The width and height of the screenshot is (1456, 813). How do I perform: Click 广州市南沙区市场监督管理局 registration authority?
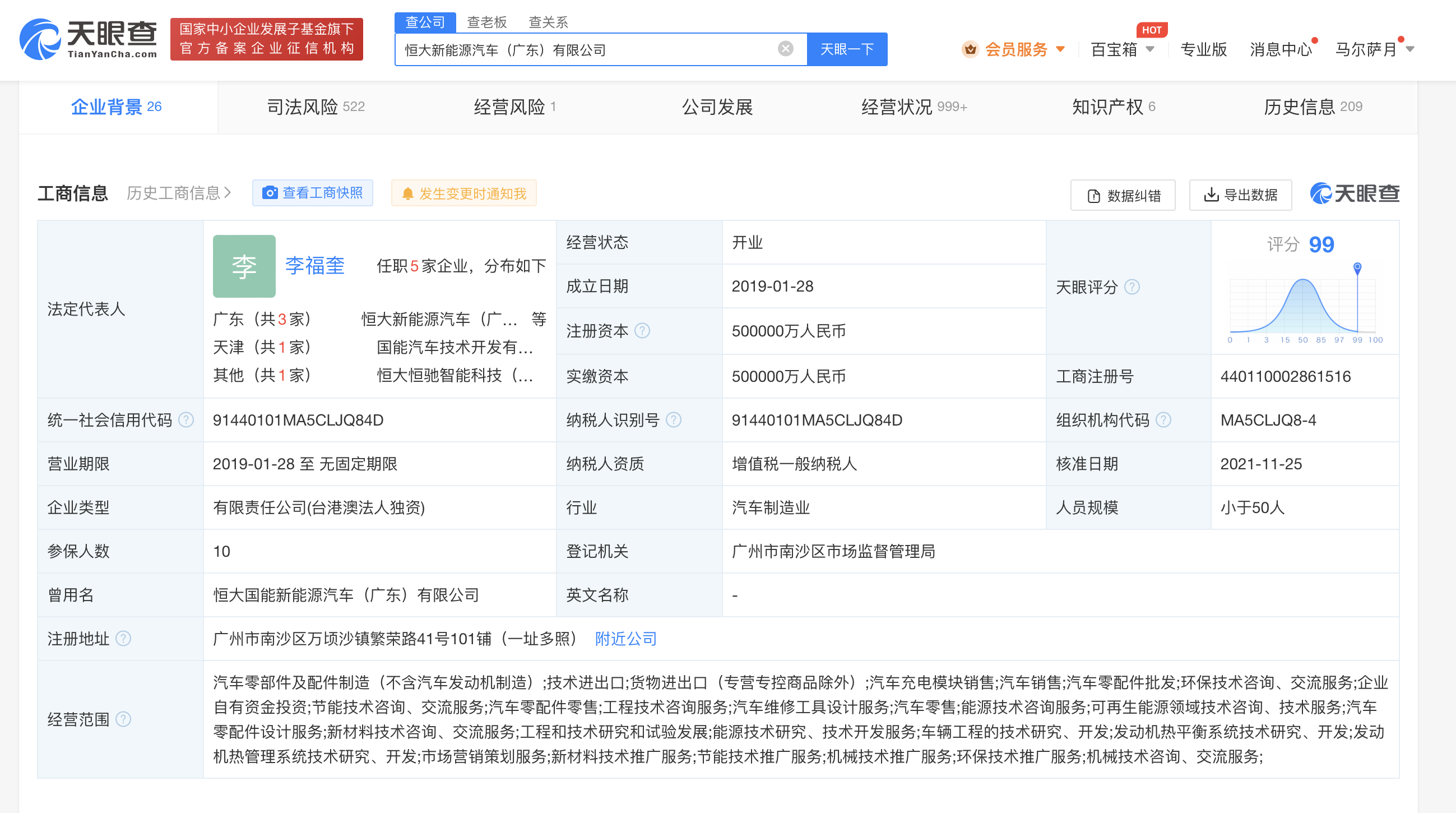pos(833,551)
